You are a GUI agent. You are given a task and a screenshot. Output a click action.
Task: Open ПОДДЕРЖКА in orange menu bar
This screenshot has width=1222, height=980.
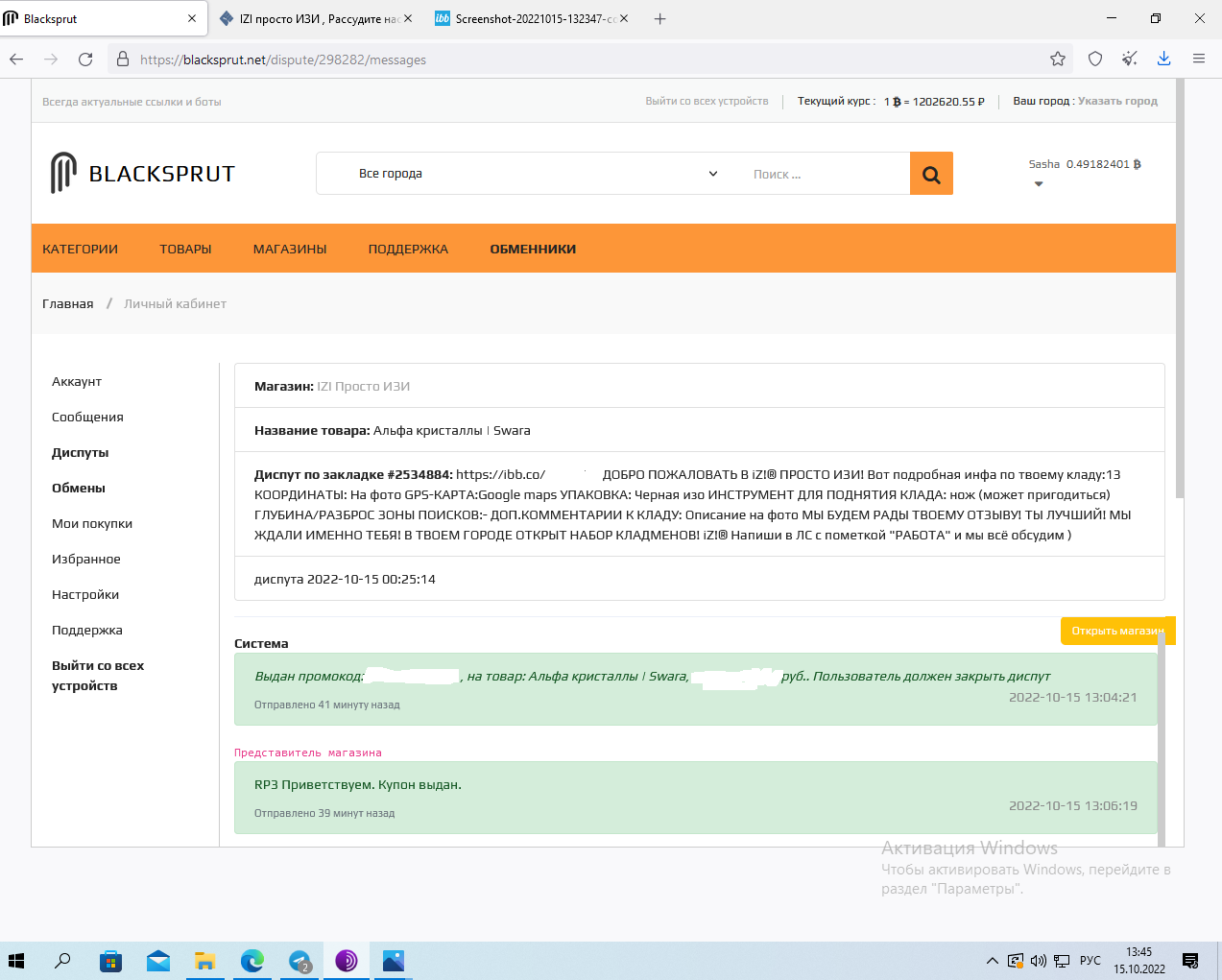click(408, 249)
